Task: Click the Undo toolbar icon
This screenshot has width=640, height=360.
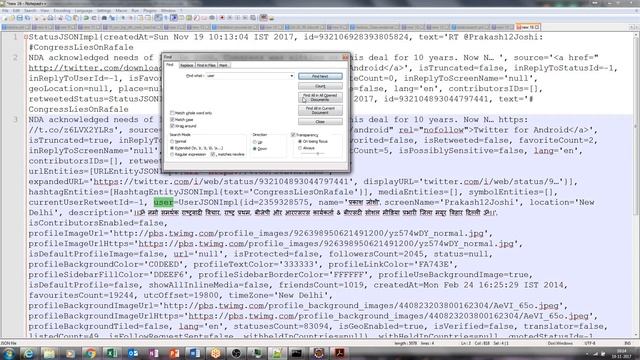Action: click(86, 18)
